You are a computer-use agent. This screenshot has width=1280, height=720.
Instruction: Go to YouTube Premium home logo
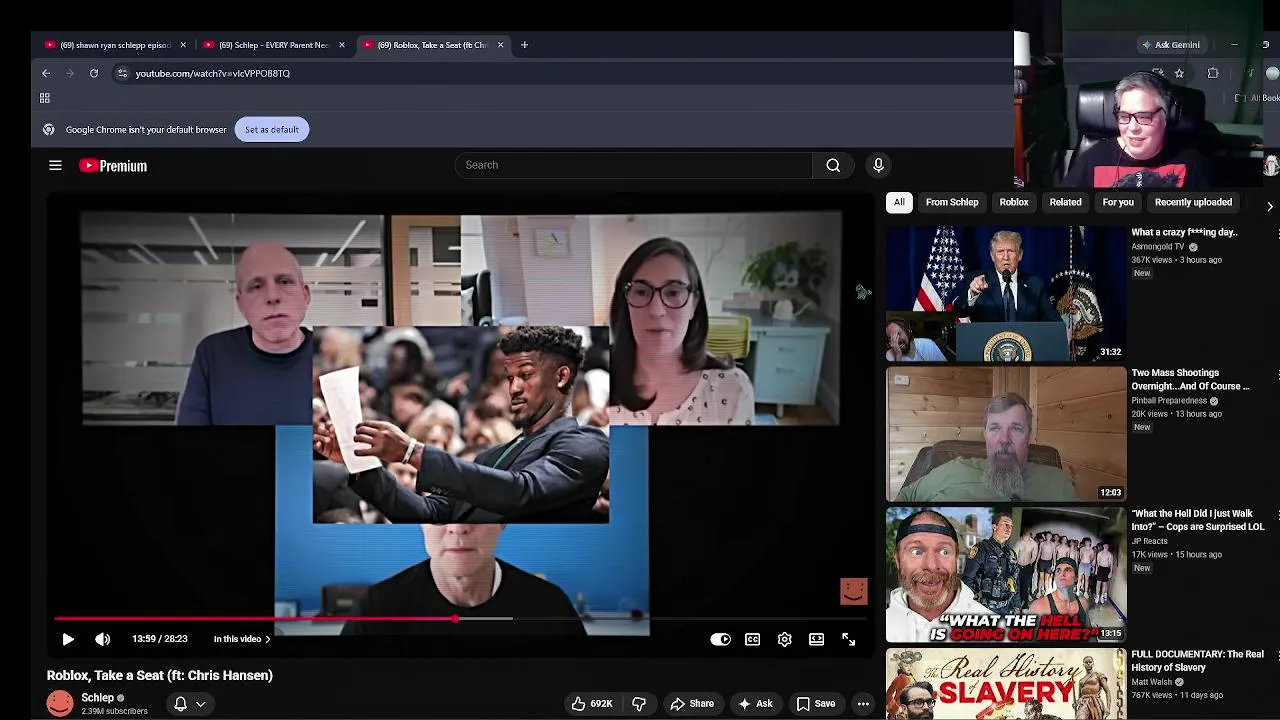tap(113, 166)
